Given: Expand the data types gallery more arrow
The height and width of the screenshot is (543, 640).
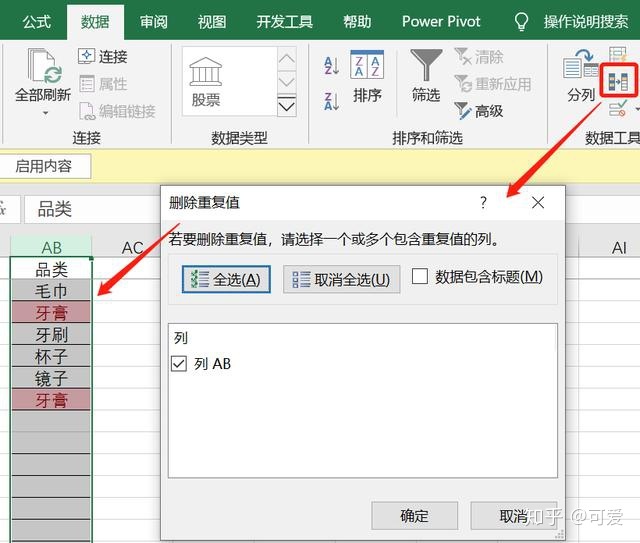Looking at the screenshot, I should pos(287,107).
